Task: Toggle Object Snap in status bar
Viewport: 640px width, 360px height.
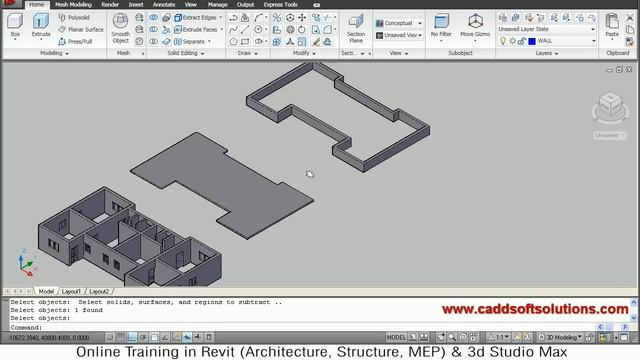Action: pos(154,337)
